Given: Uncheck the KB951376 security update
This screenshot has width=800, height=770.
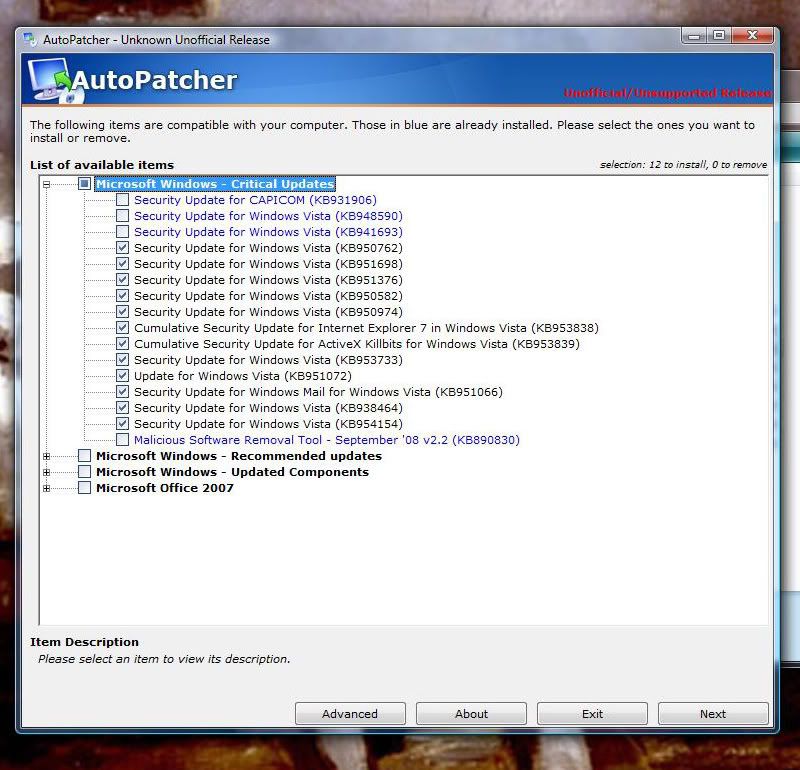Looking at the screenshot, I should click(x=122, y=280).
